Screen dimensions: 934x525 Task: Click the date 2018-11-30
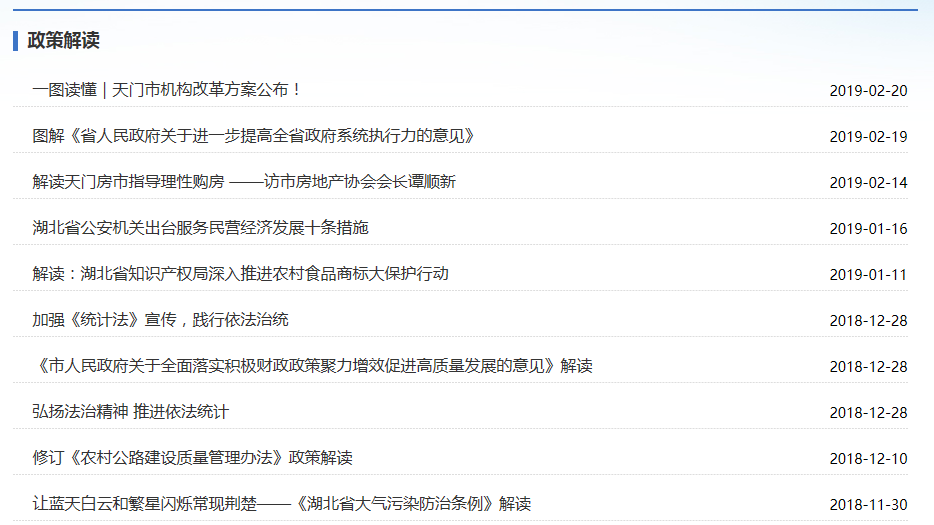tap(868, 505)
